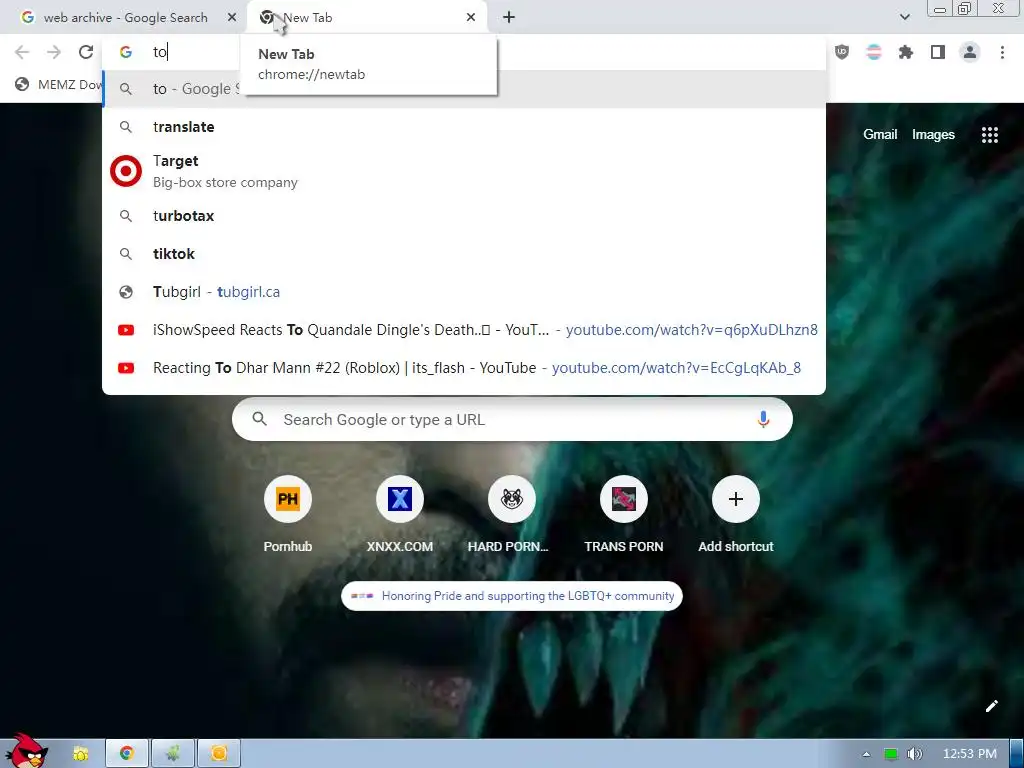This screenshot has width=1024, height=768.
Task: Open the Chrome three-dot menu
Action: [x=1002, y=52]
